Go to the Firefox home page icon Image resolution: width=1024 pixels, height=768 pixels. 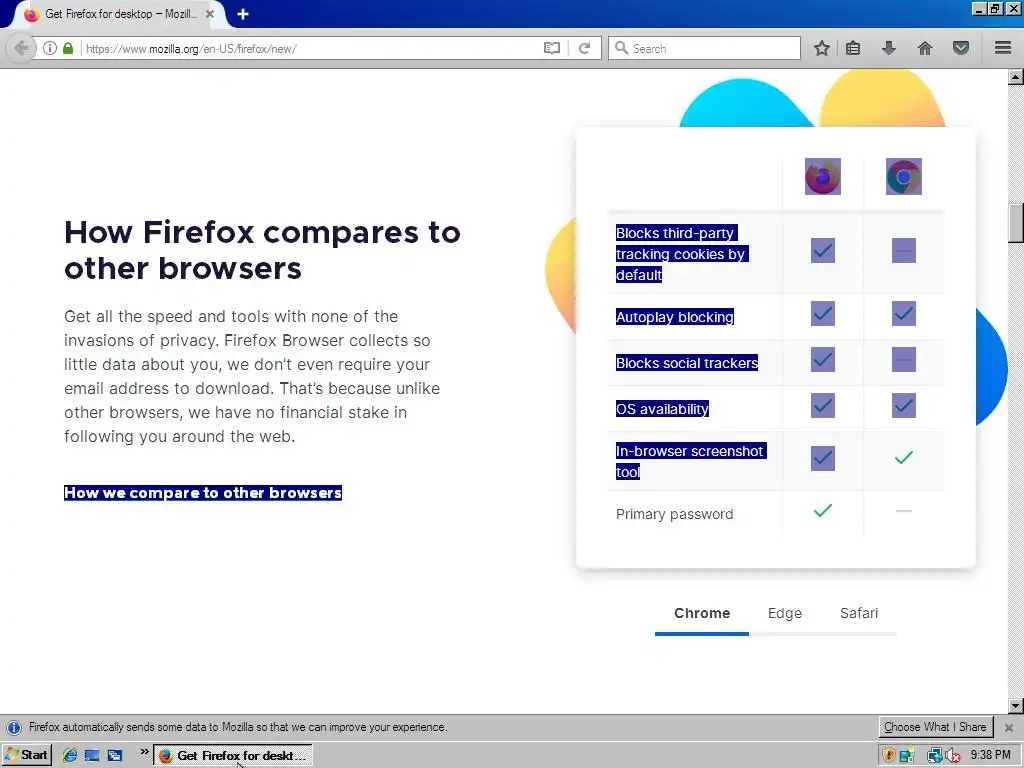pos(925,48)
